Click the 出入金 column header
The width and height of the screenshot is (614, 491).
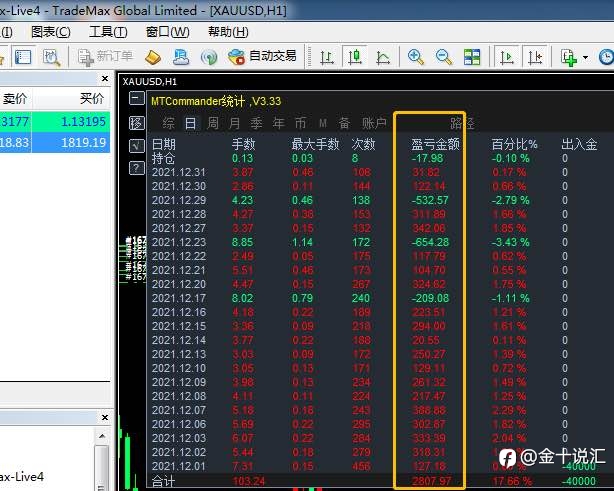tap(579, 144)
